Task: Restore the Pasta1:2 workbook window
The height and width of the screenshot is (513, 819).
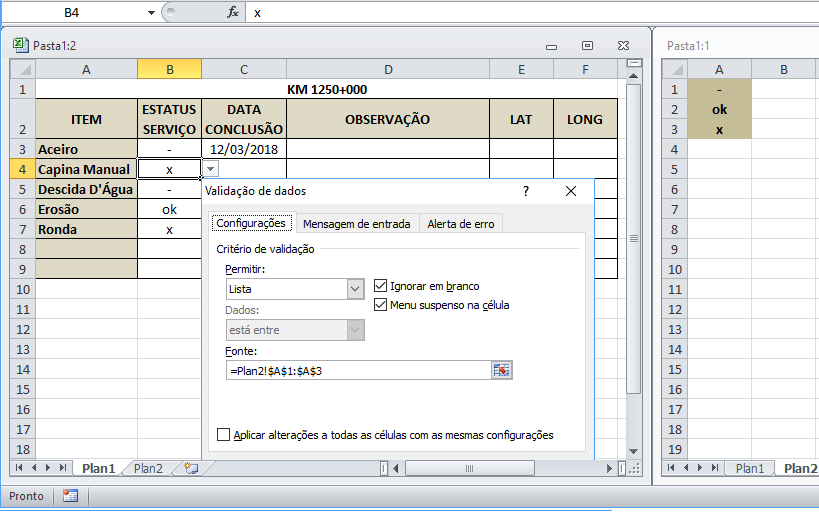Action: point(587,45)
